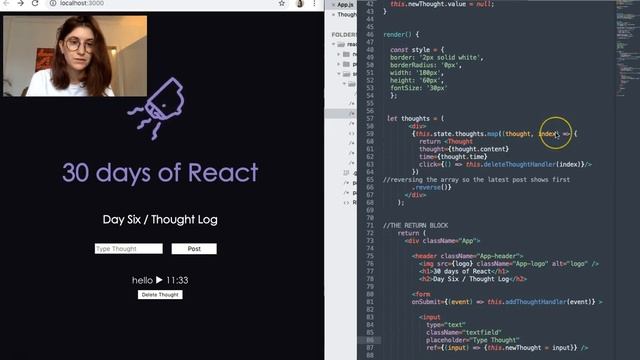Image resolution: width=640 pixels, height=360 pixels.
Task: Click the .reverse() call on line 66
Action: (x=431, y=187)
